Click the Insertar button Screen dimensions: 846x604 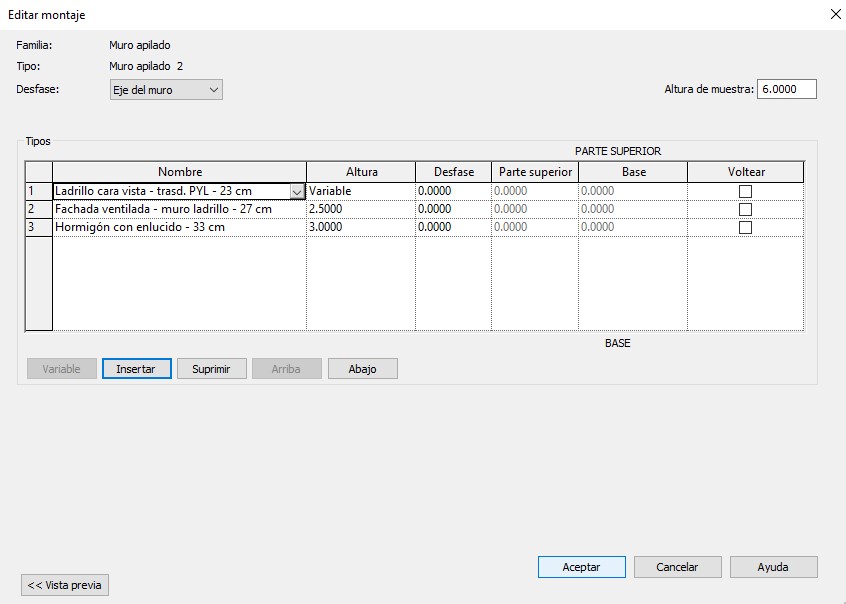[135, 369]
